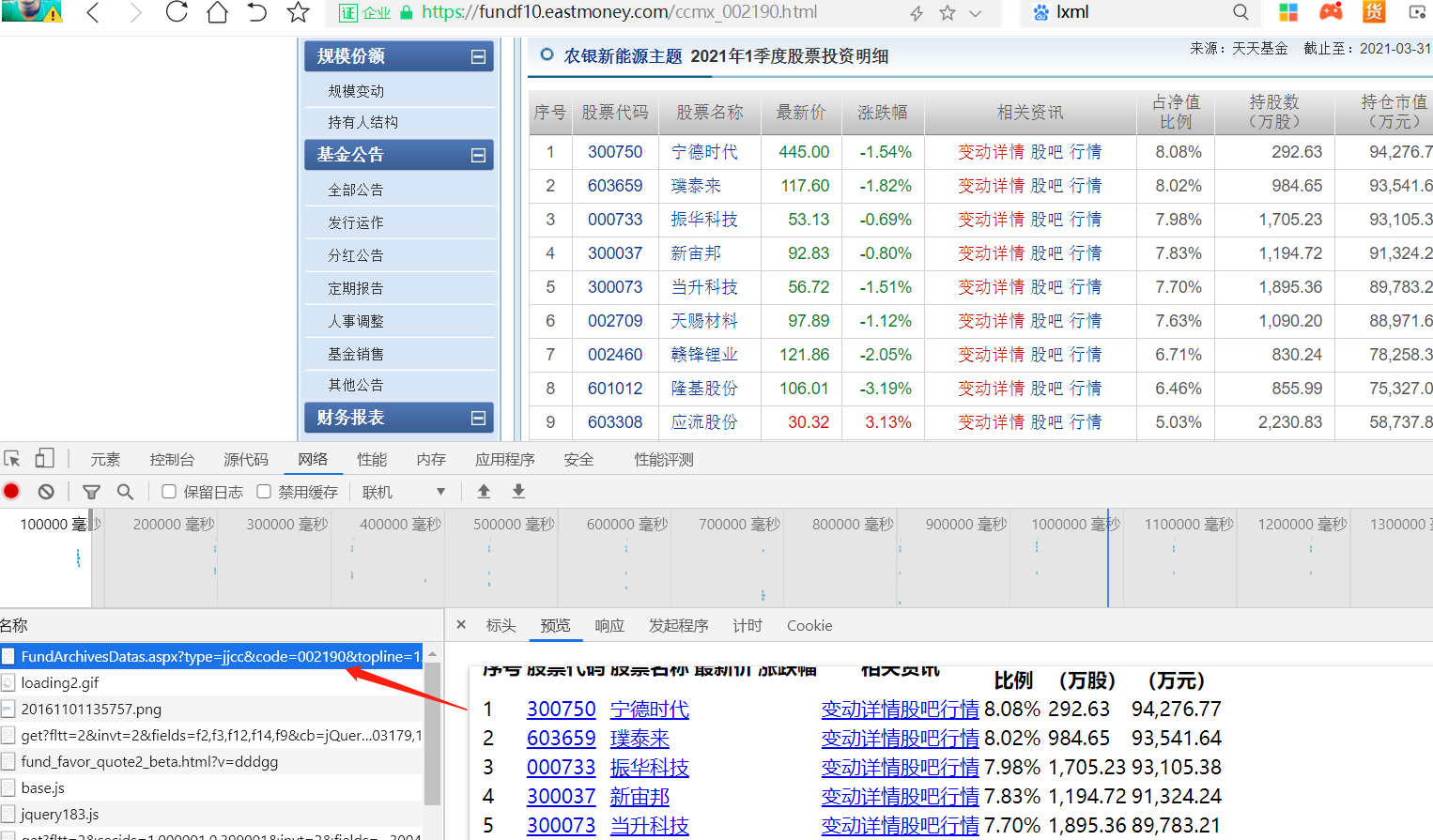The height and width of the screenshot is (840, 1433).
Task: Reload the page with the refresh icon
Action: pyautogui.click(x=177, y=12)
